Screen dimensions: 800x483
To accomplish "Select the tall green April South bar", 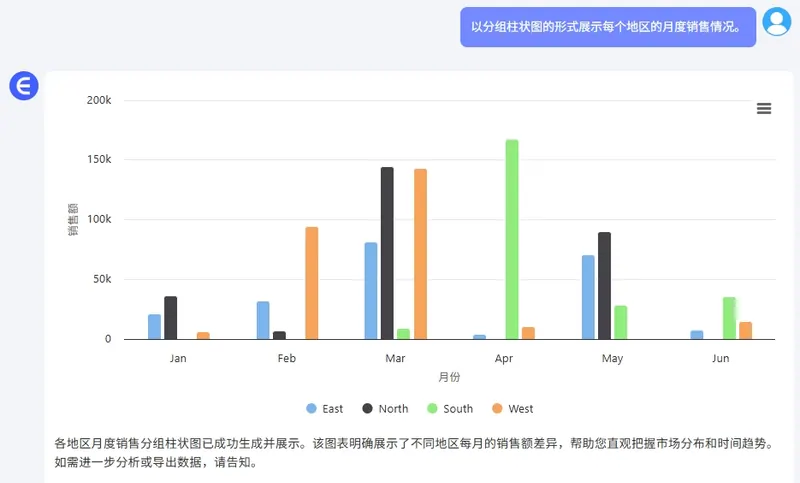I will pyautogui.click(x=512, y=239).
